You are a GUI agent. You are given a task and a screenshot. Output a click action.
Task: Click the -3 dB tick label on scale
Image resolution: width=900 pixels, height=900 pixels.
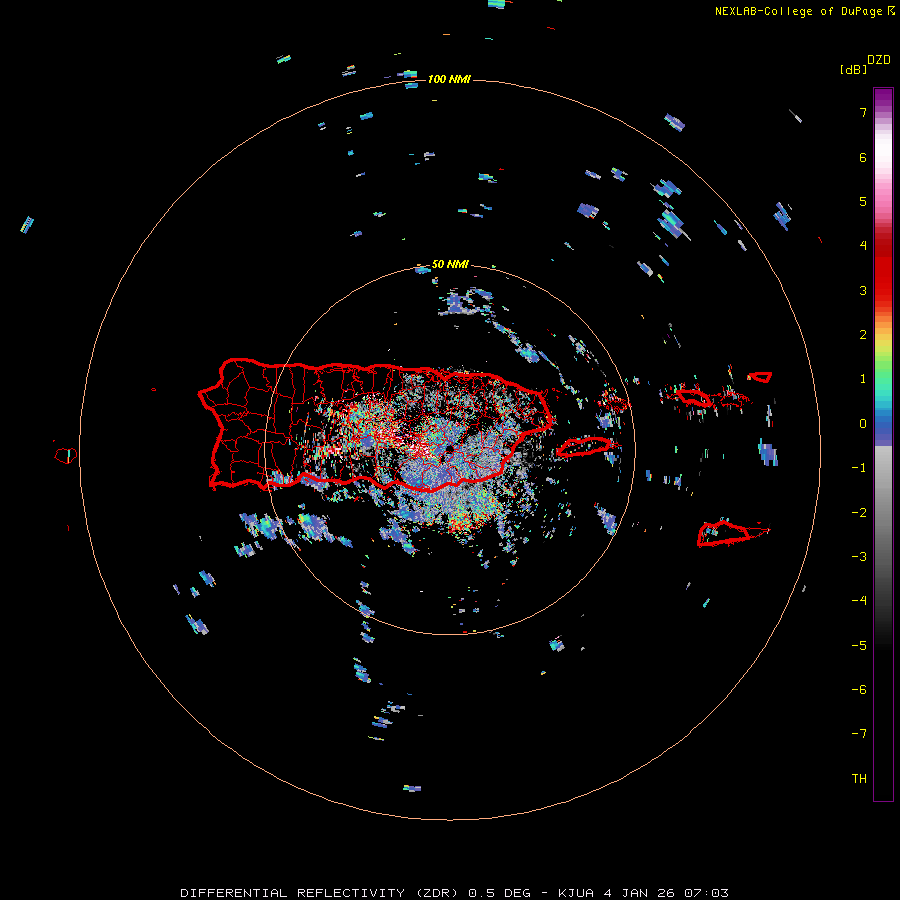(859, 557)
